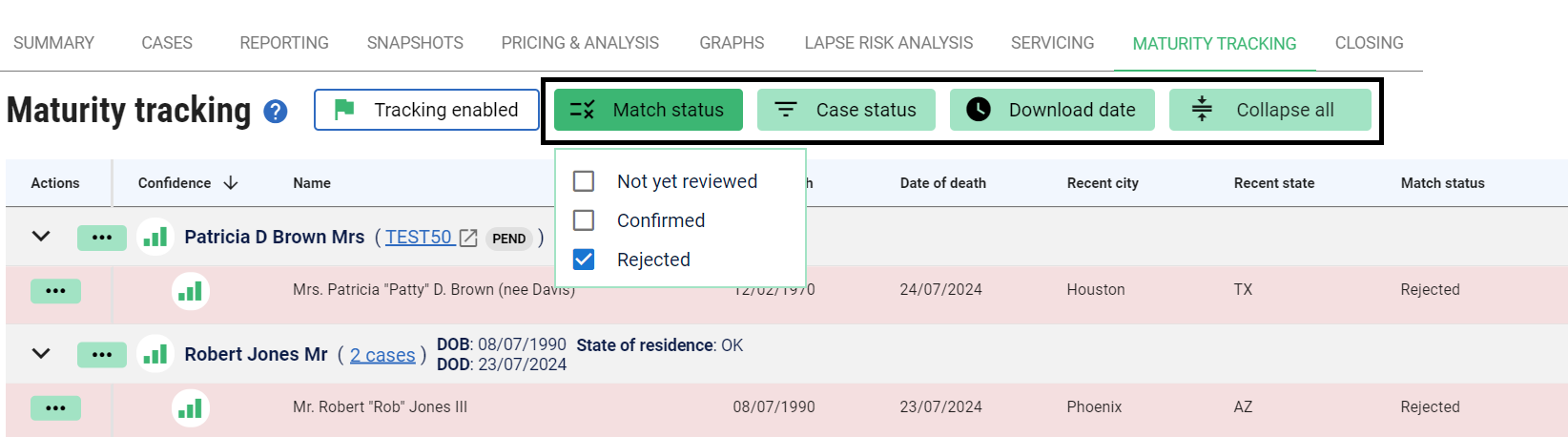This screenshot has width=1568, height=437.
Task: Collapse the Robert Jones Mr group
Action: 41,354
